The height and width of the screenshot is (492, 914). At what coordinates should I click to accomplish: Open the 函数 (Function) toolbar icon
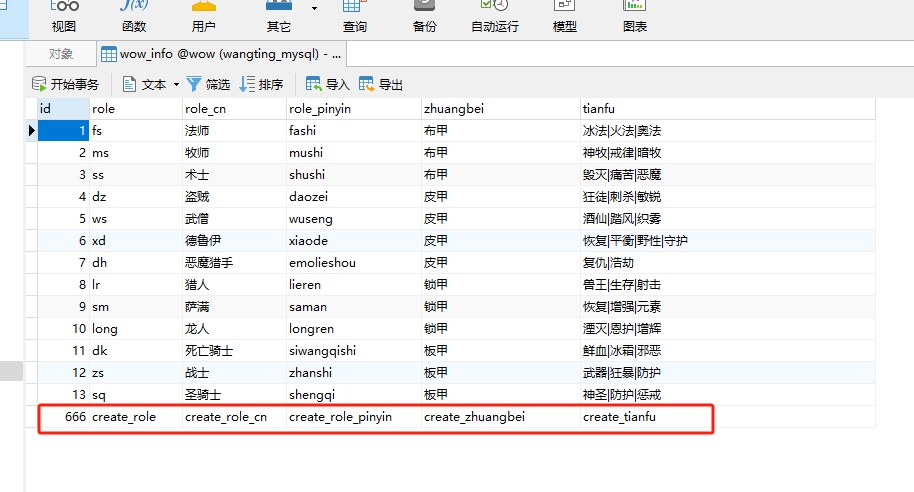(134, 17)
